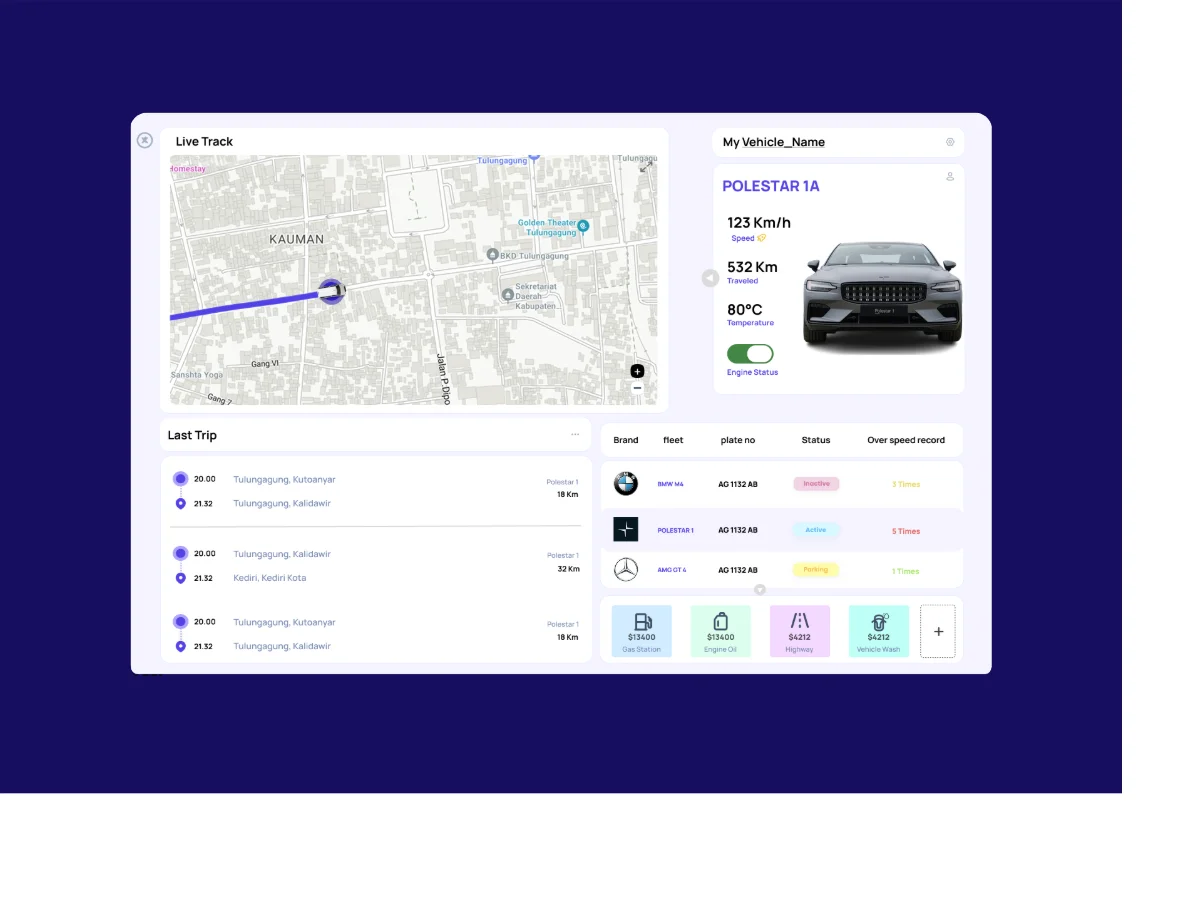
Task: Select the Polestar logo in fleet table
Action: [x=626, y=530]
